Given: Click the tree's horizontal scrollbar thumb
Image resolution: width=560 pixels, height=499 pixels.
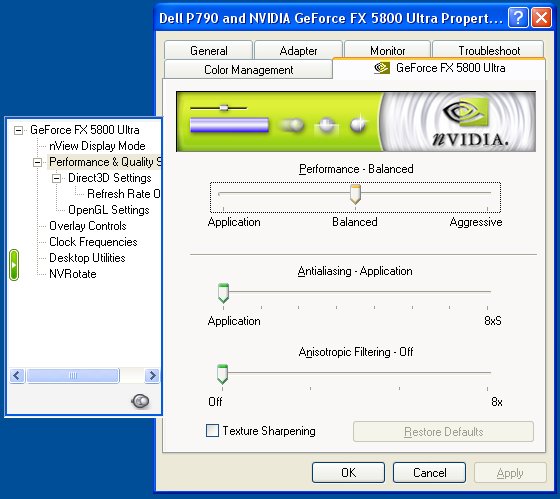Looking at the screenshot, I should pyautogui.click(x=73, y=375).
